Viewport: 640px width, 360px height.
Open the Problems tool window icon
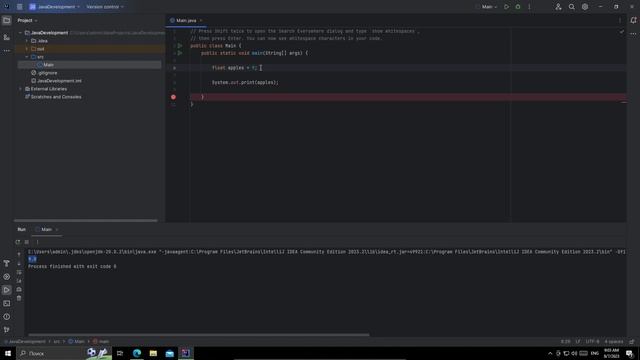tap(7, 317)
